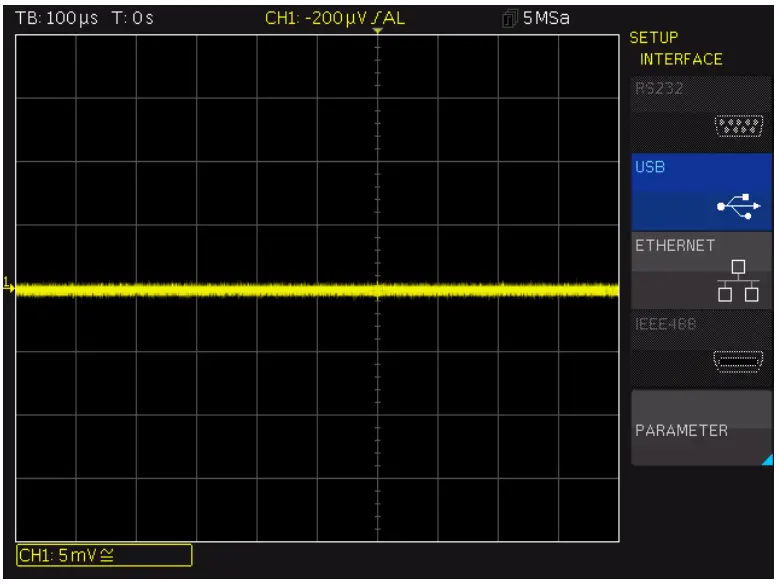Viewport: 778px width, 584px height.
Task: Click the Ethernet network topology icon
Action: click(x=738, y=281)
